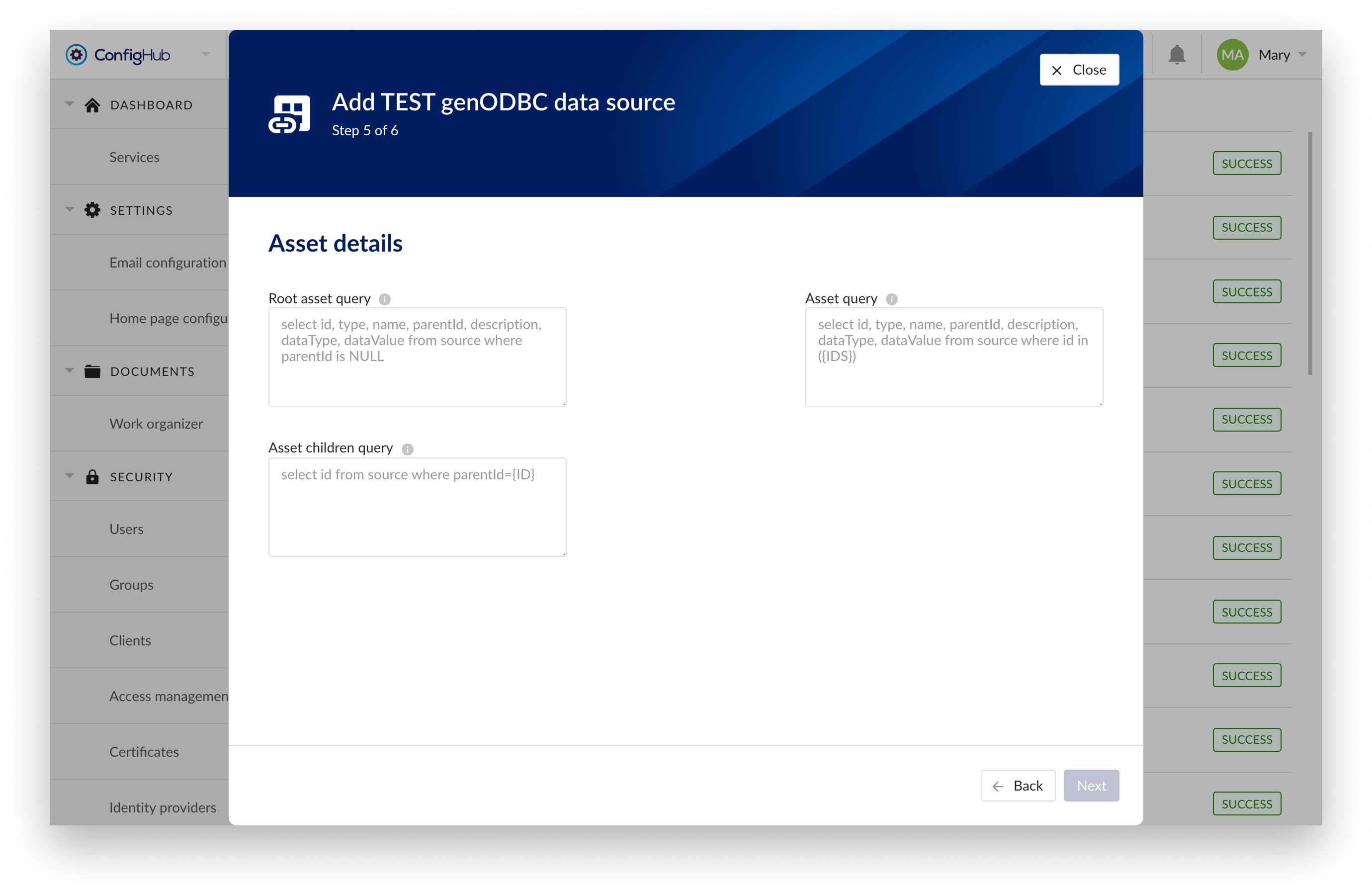This screenshot has width=1372, height=895.
Task: Click info icon next to Root asset query
Action: pyautogui.click(x=384, y=299)
